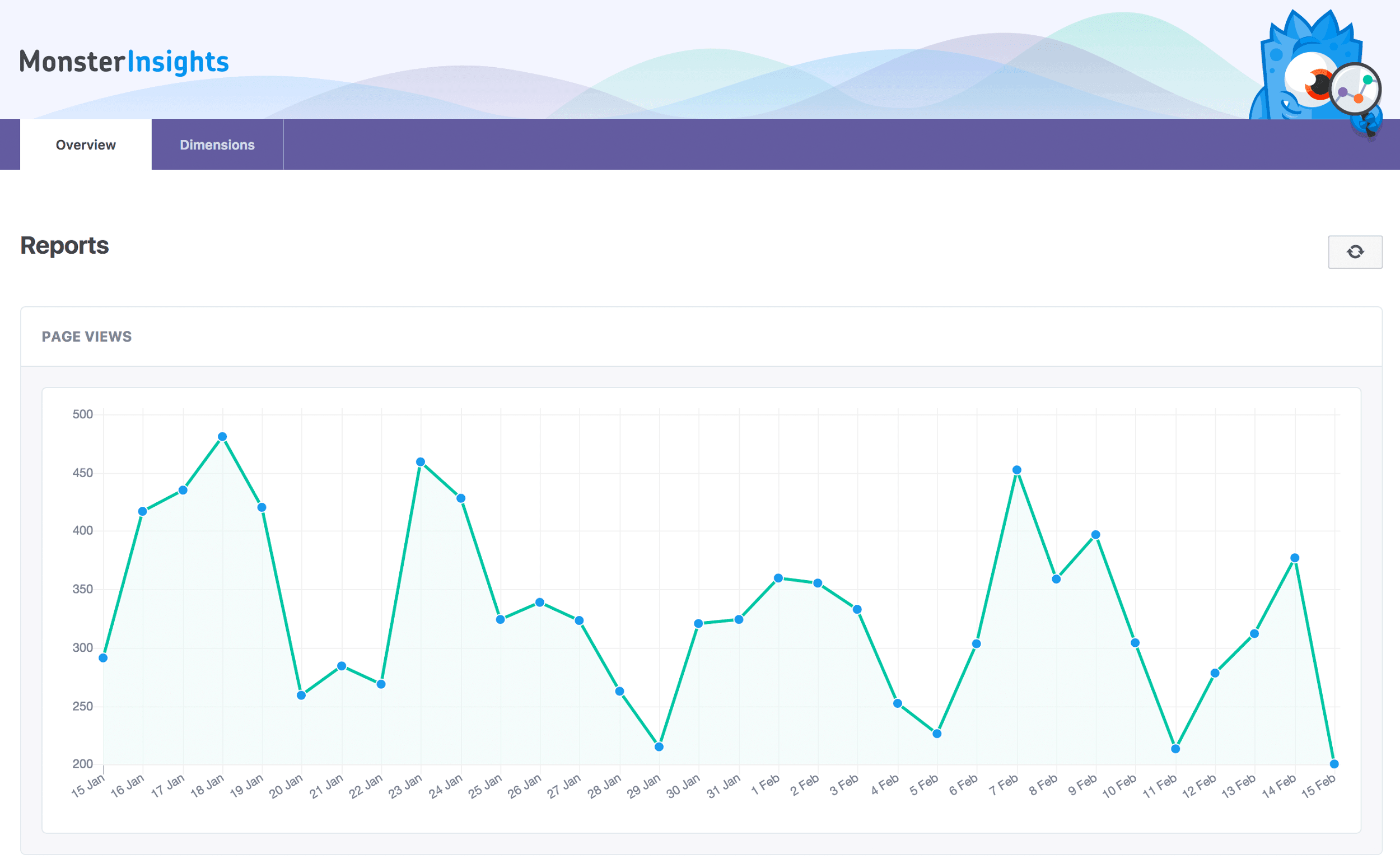This screenshot has width=1400, height=859.
Task: Click the data point for 18 Jan peak
Action: coord(222,436)
